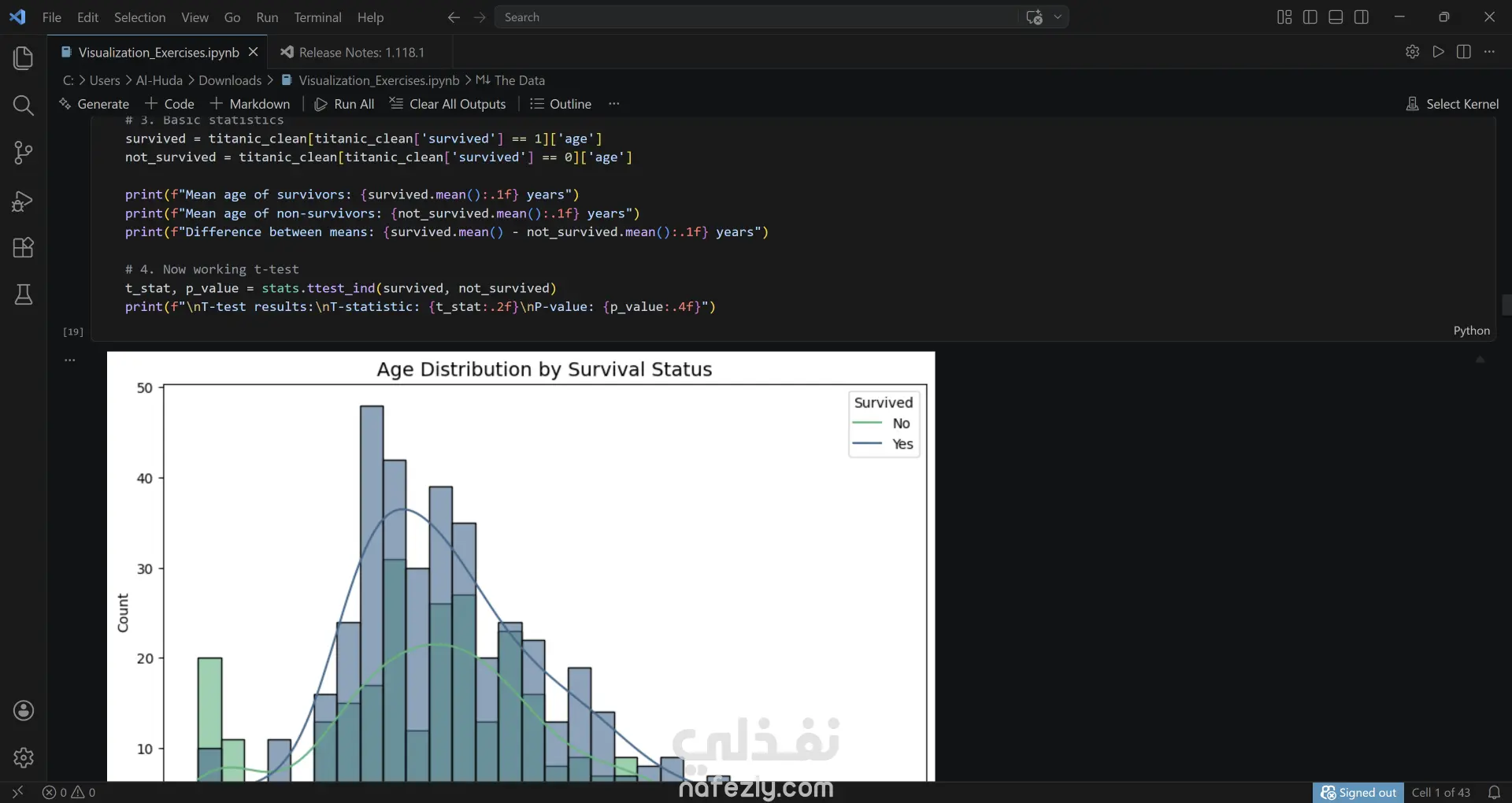The image size is (1512, 803).
Task: Click the C: breadcrumb root
Action: pyautogui.click(x=69, y=80)
